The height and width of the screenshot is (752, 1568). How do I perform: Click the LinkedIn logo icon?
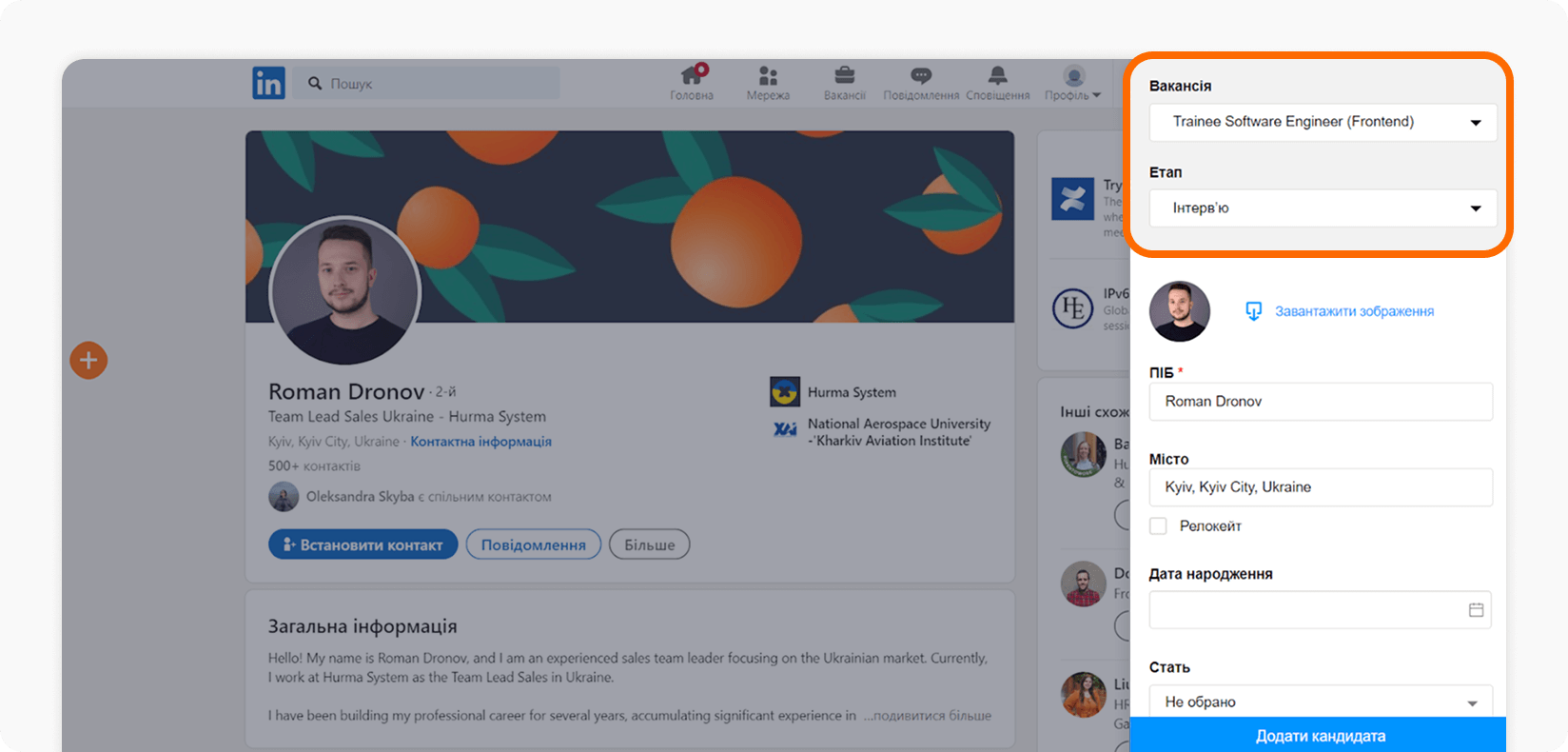(x=268, y=84)
